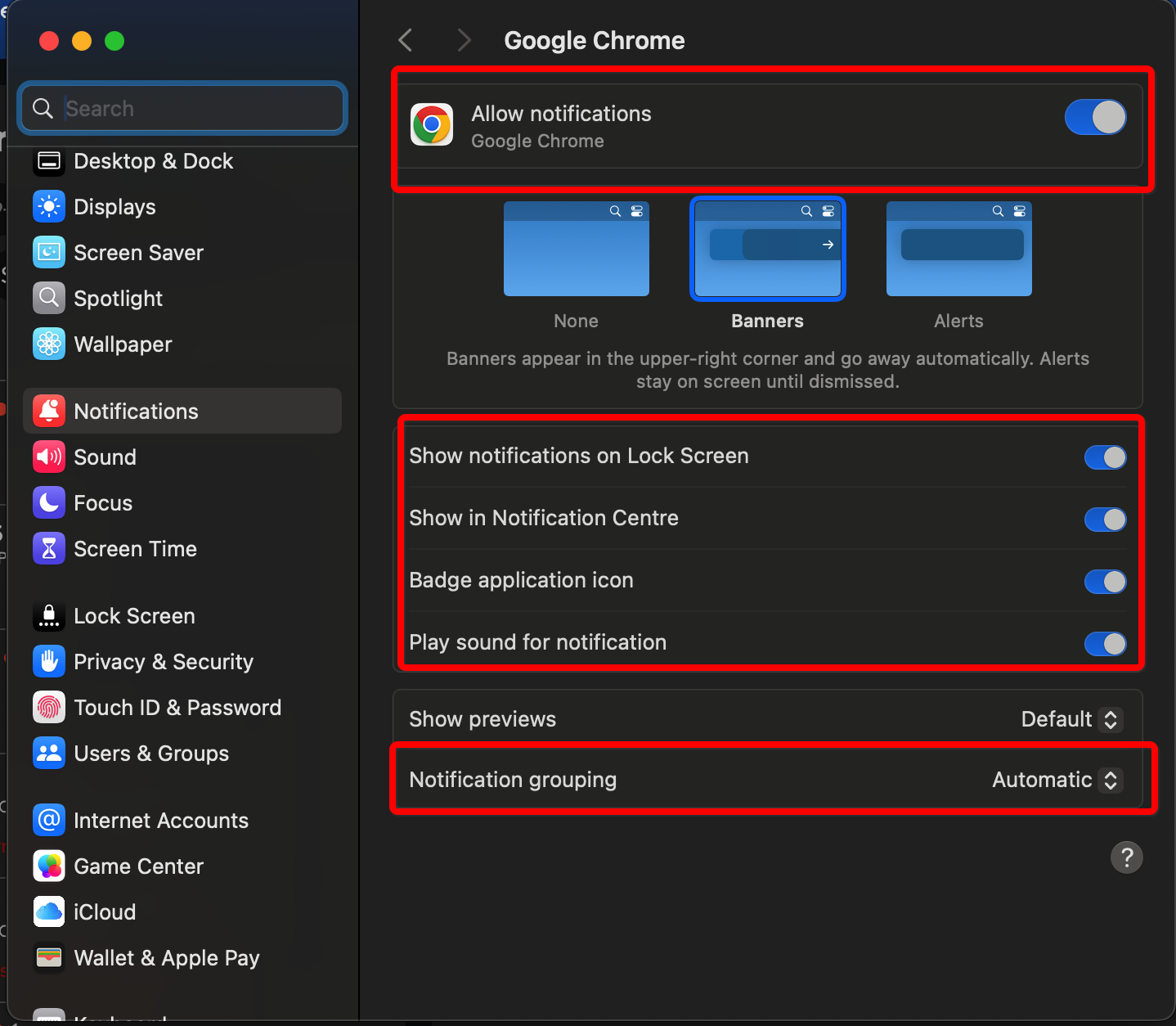Click the iCloud cloud icon
1176x1026 pixels.
point(49,912)
